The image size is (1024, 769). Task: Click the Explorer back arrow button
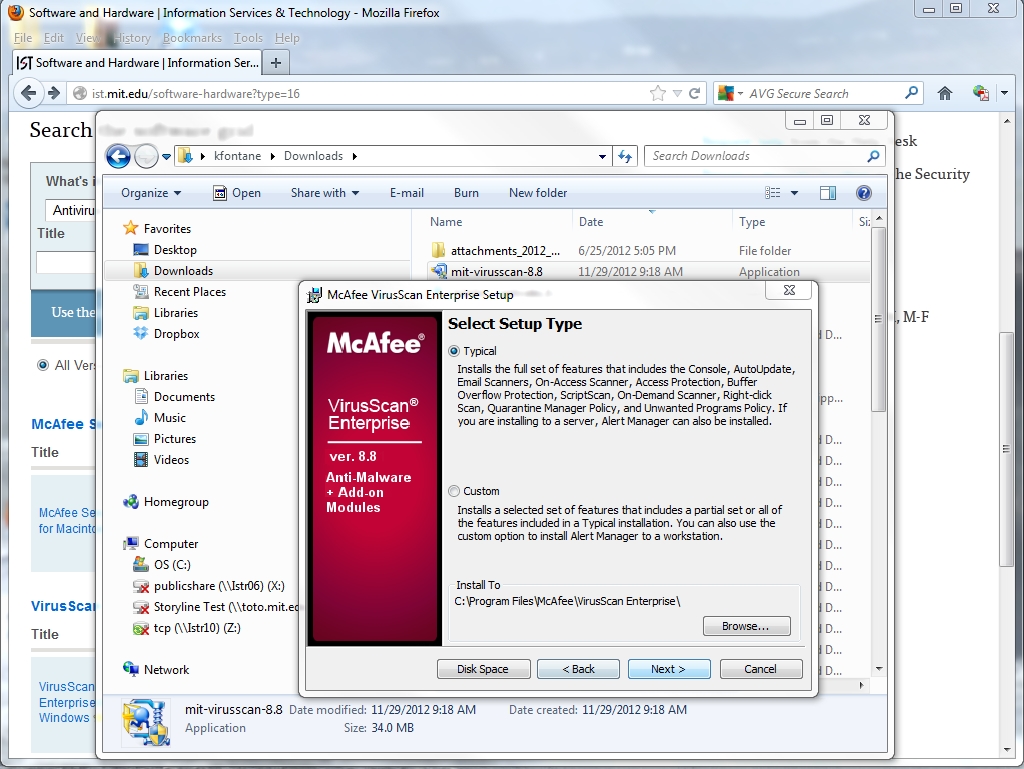pos(118,156)
